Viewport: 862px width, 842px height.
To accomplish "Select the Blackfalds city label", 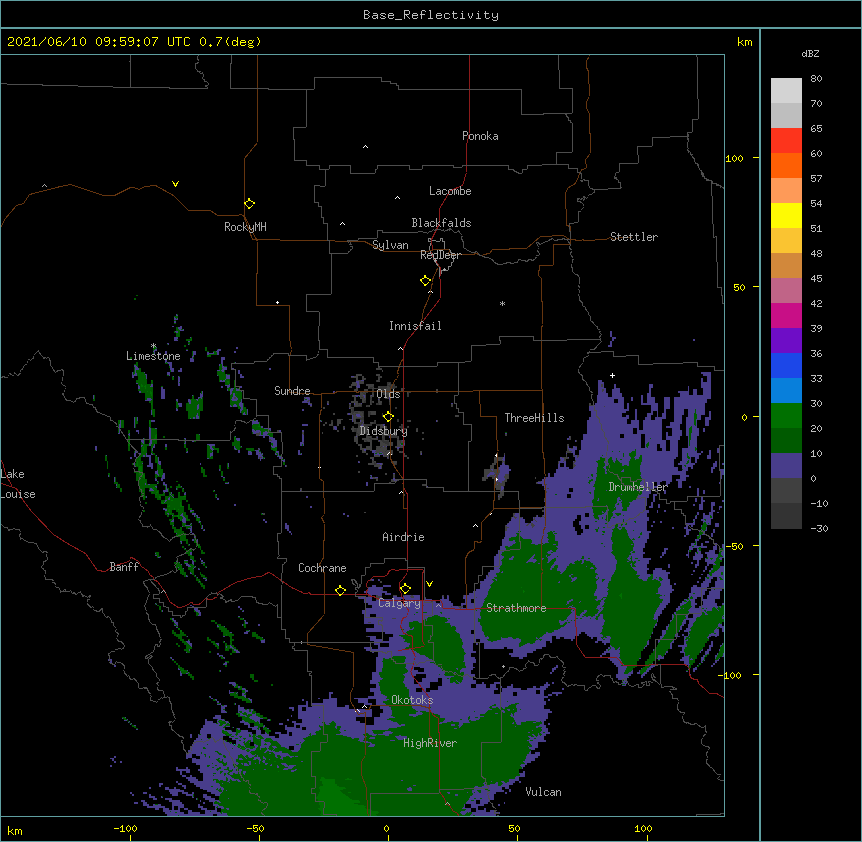I will tap(441, 223).
